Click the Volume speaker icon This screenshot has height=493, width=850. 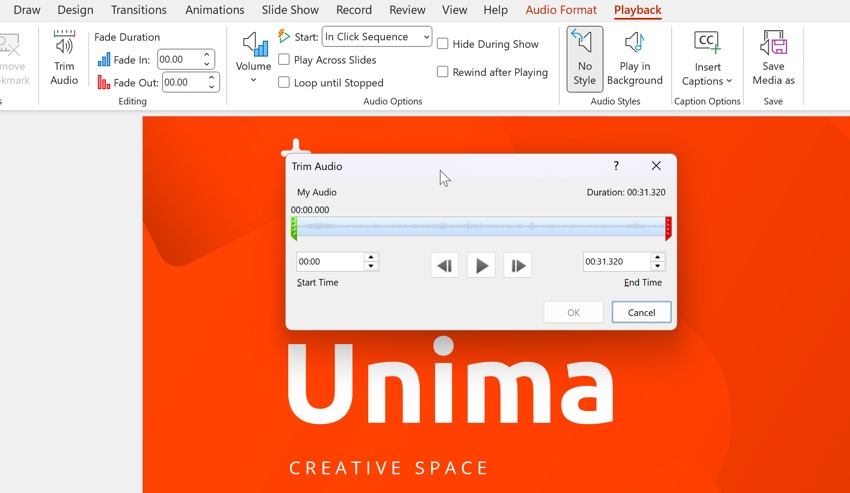pyautogui.click(x=254, y=44)
